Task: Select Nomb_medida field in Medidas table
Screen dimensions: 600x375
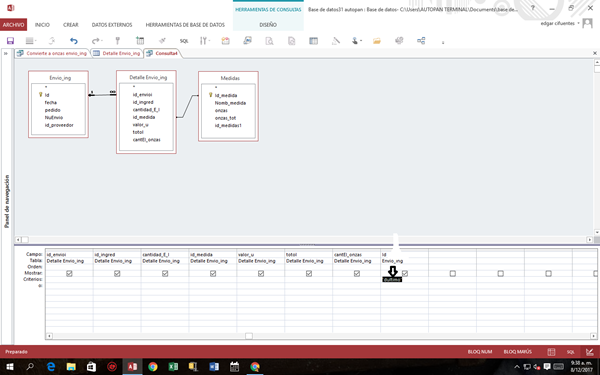Action: pos(230,103)
